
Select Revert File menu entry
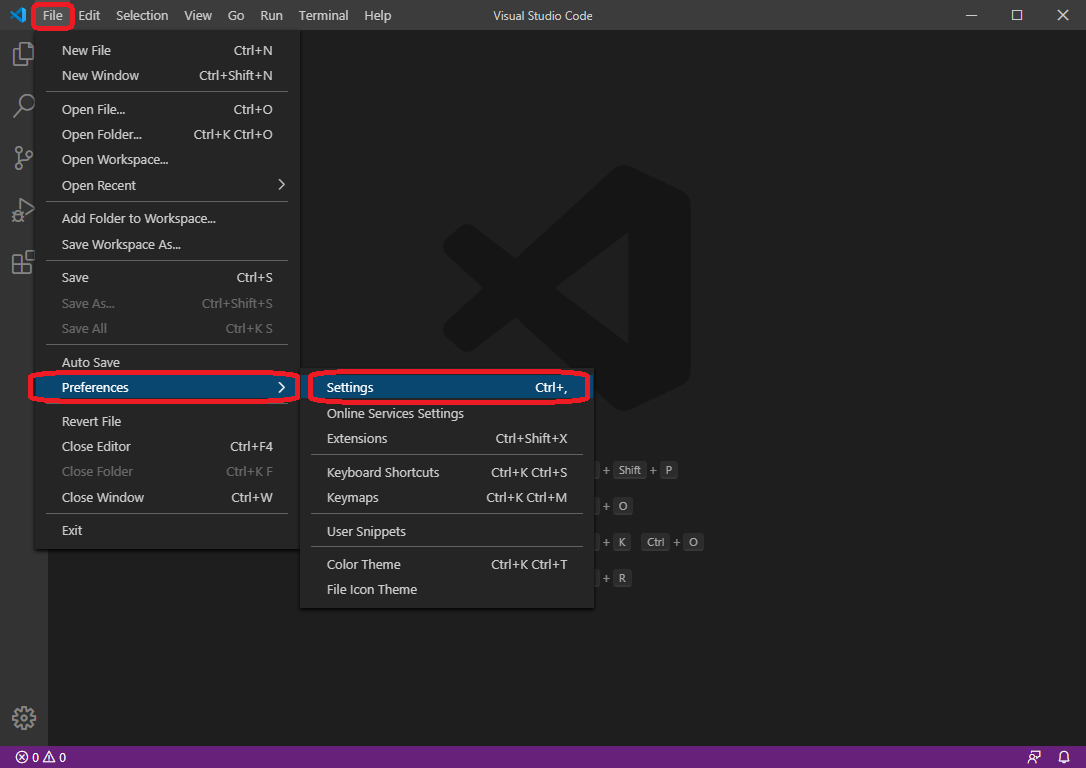pyautogui.click(x=167, y=421)
